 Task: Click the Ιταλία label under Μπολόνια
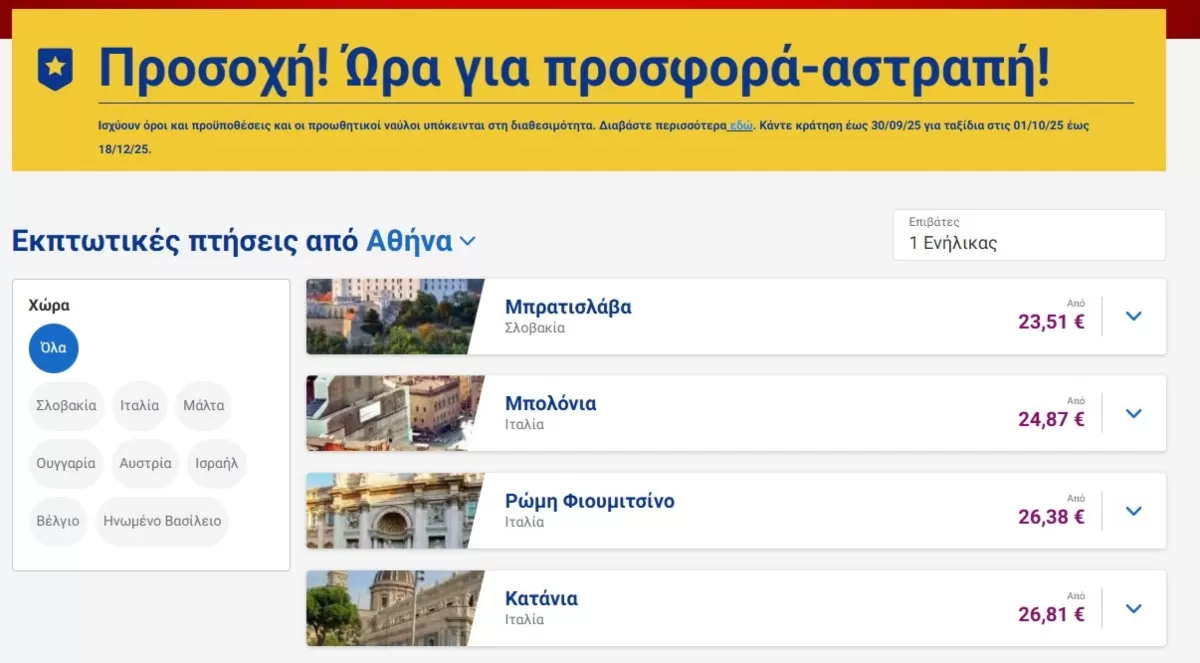coord(525,425)
